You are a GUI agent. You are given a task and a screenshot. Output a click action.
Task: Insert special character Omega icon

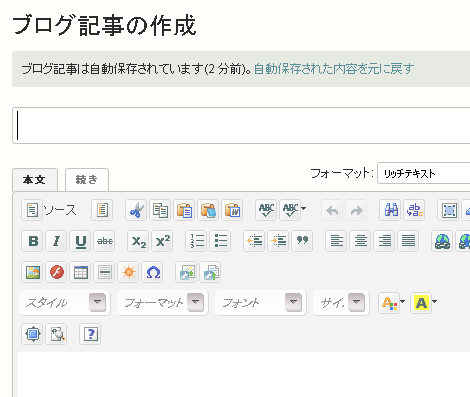pyautogui.click(x=152, y=272)
